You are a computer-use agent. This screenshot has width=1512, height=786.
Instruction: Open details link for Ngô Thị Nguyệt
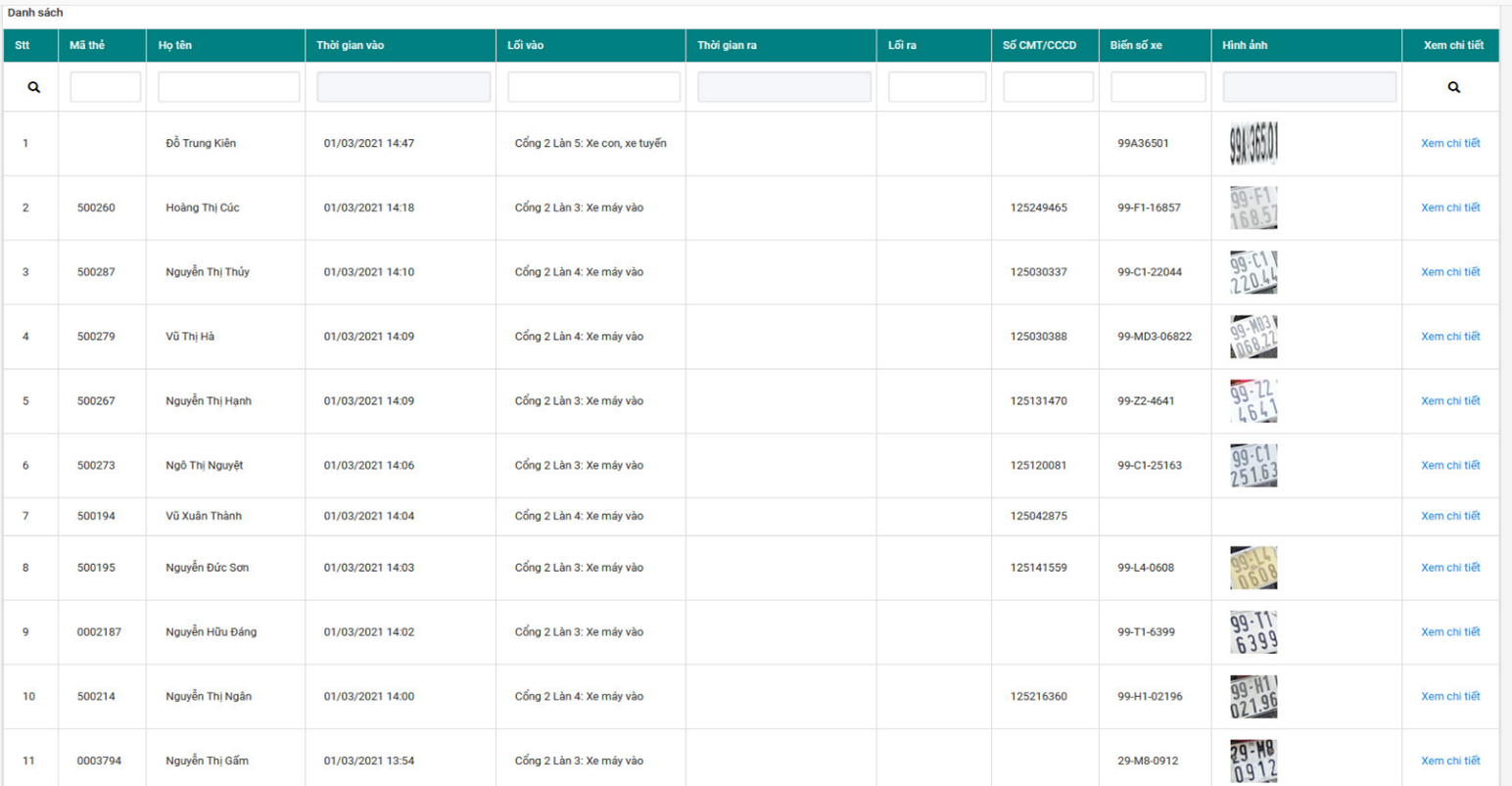tap(1450, 465)
